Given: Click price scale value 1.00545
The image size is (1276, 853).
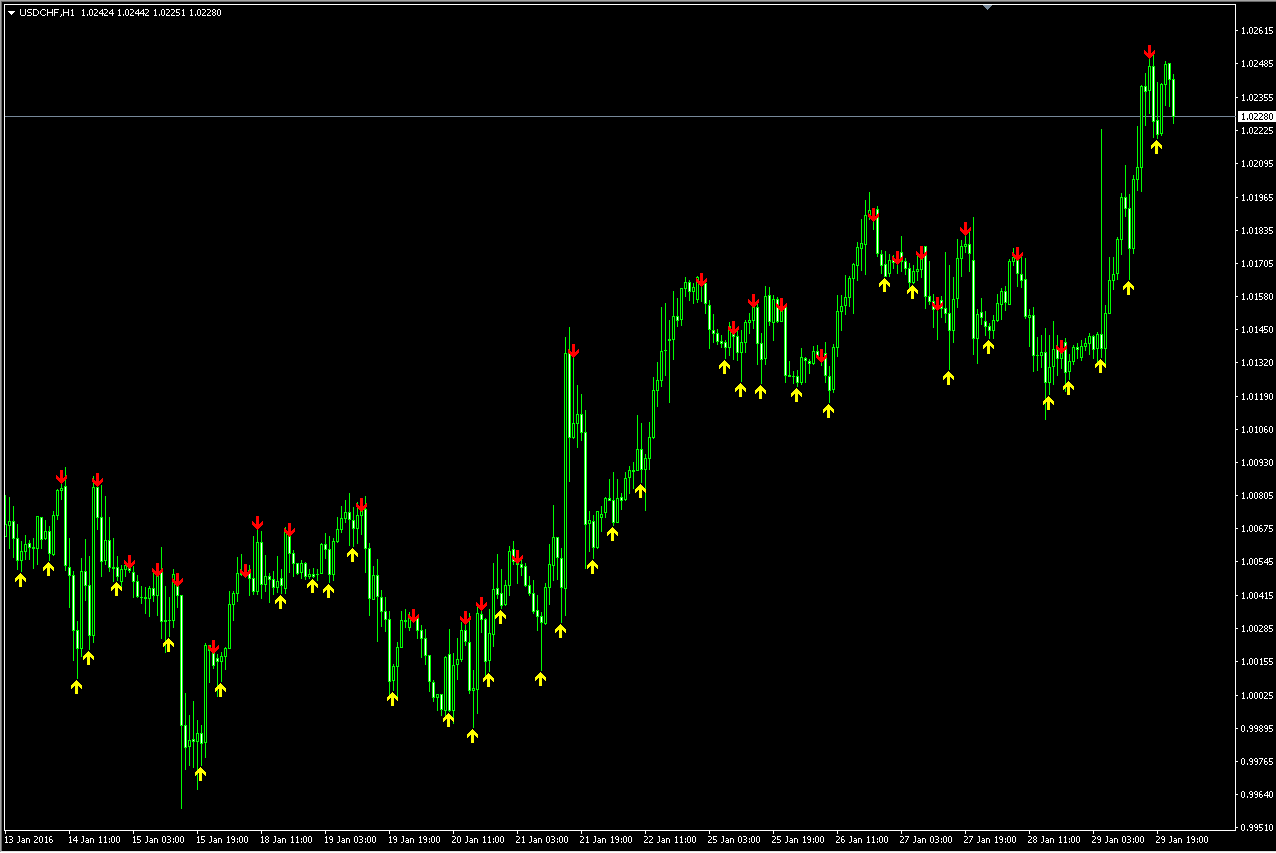Looking at the screenshot, I should (x=1256, y=562).
